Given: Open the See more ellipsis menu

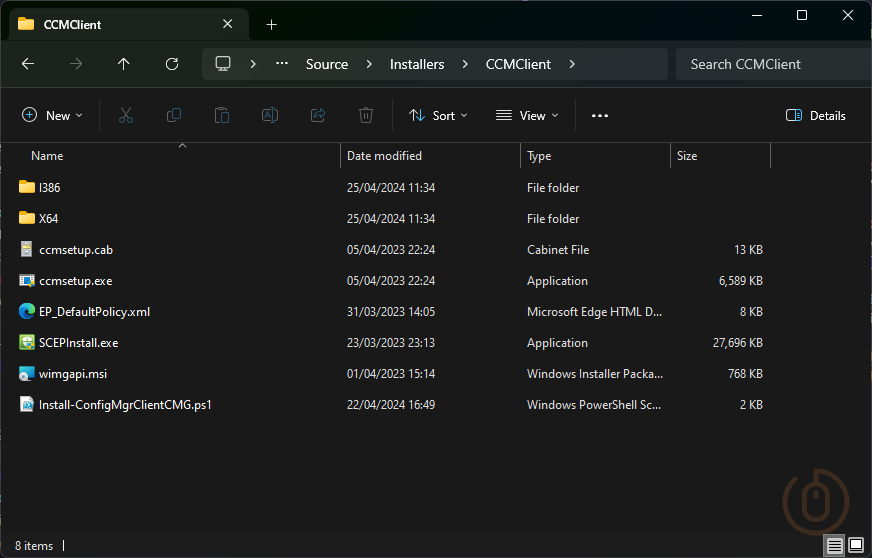Looking at the screenshot, I should (600, 115).
